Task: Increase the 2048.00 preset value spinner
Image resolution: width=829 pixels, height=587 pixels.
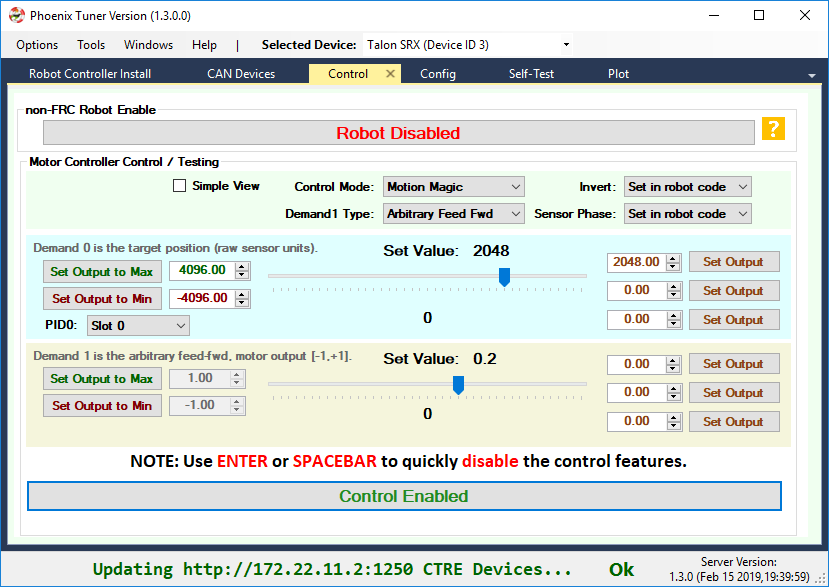Action: click(673, 258)
